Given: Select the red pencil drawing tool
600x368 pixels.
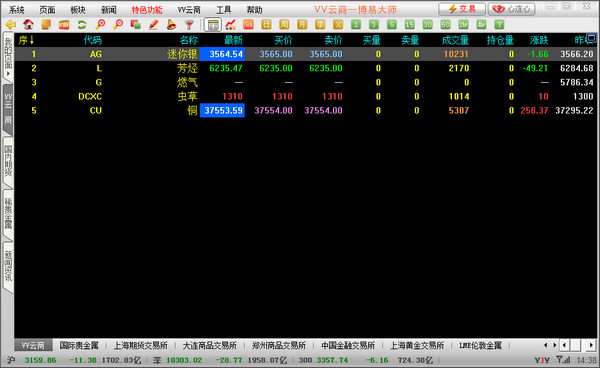Looking at the screenshot, I should point(153,25).
